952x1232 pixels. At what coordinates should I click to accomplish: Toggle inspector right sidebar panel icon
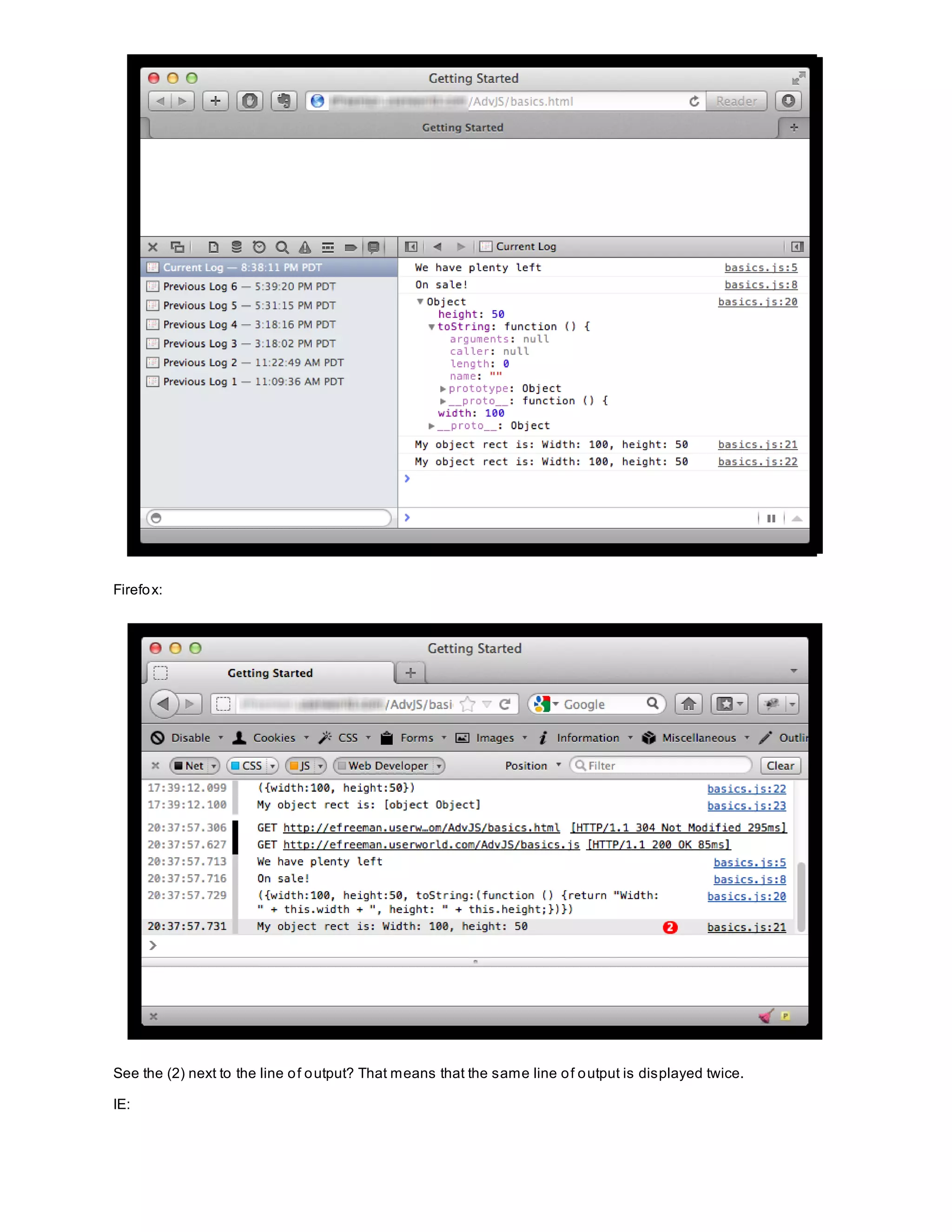tap(797, 246)
